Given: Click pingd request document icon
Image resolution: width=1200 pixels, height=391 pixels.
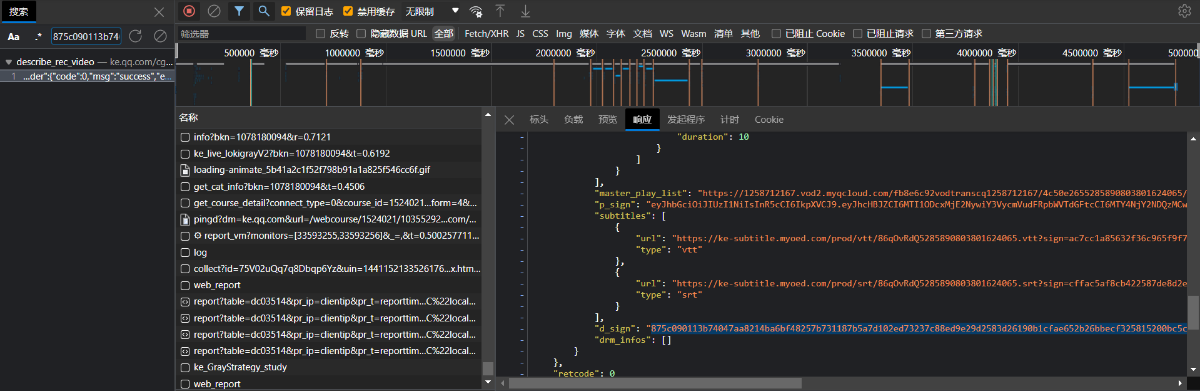Looking at the screenshot, I should coord(185,219).
